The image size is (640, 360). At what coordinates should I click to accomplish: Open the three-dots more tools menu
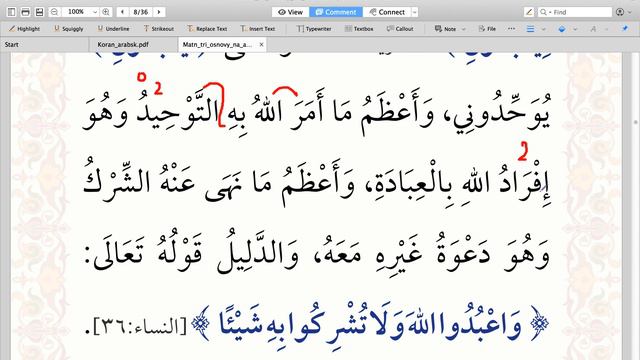tap(511, 29)
